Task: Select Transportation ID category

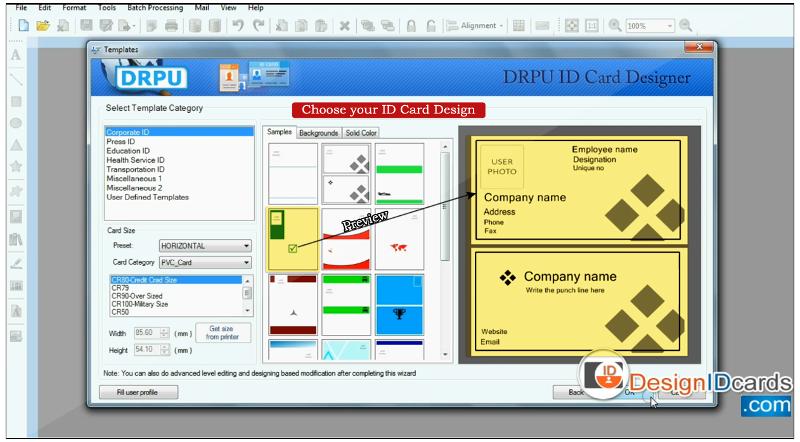Action: point(135,169)
